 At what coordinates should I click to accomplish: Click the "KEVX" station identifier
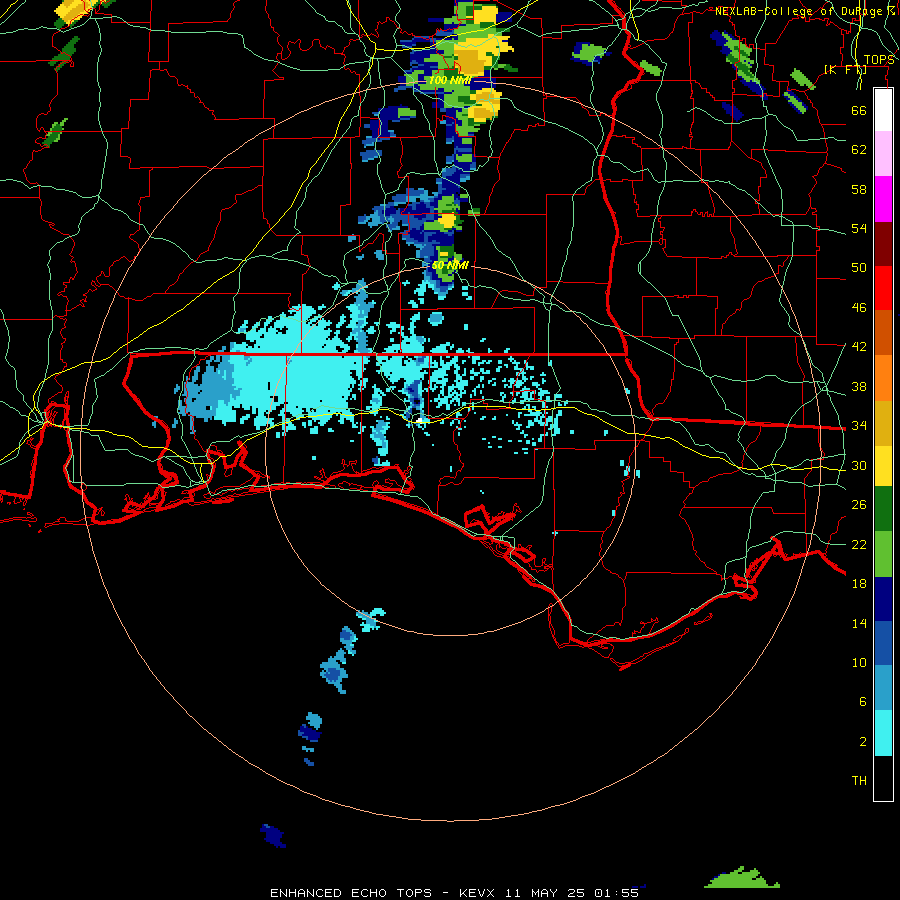(x=478, y=893)
